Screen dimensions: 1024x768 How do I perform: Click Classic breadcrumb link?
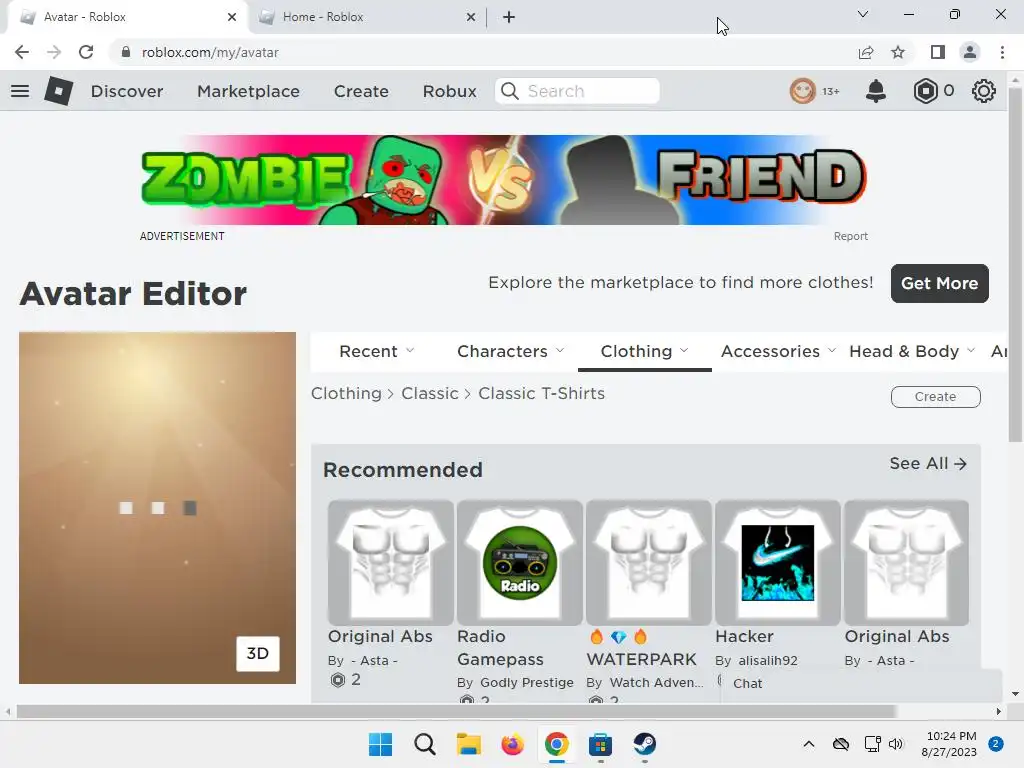[430, 393]
